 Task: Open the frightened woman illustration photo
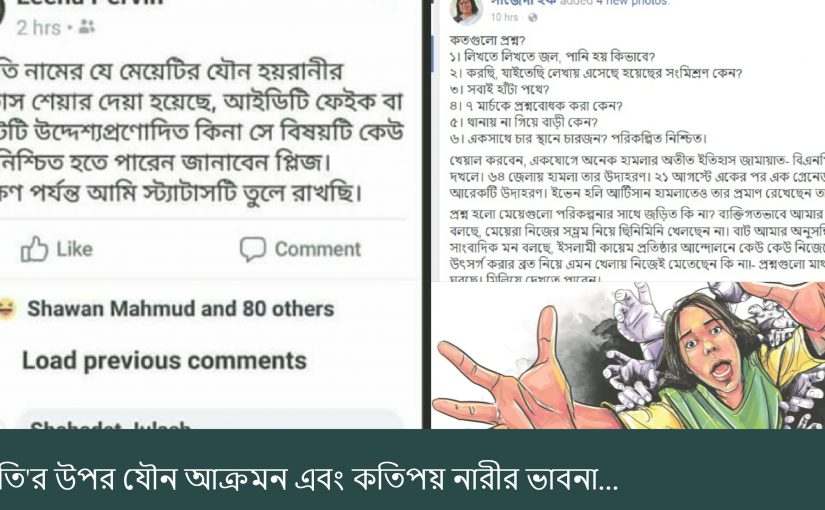tap(628, 355)
